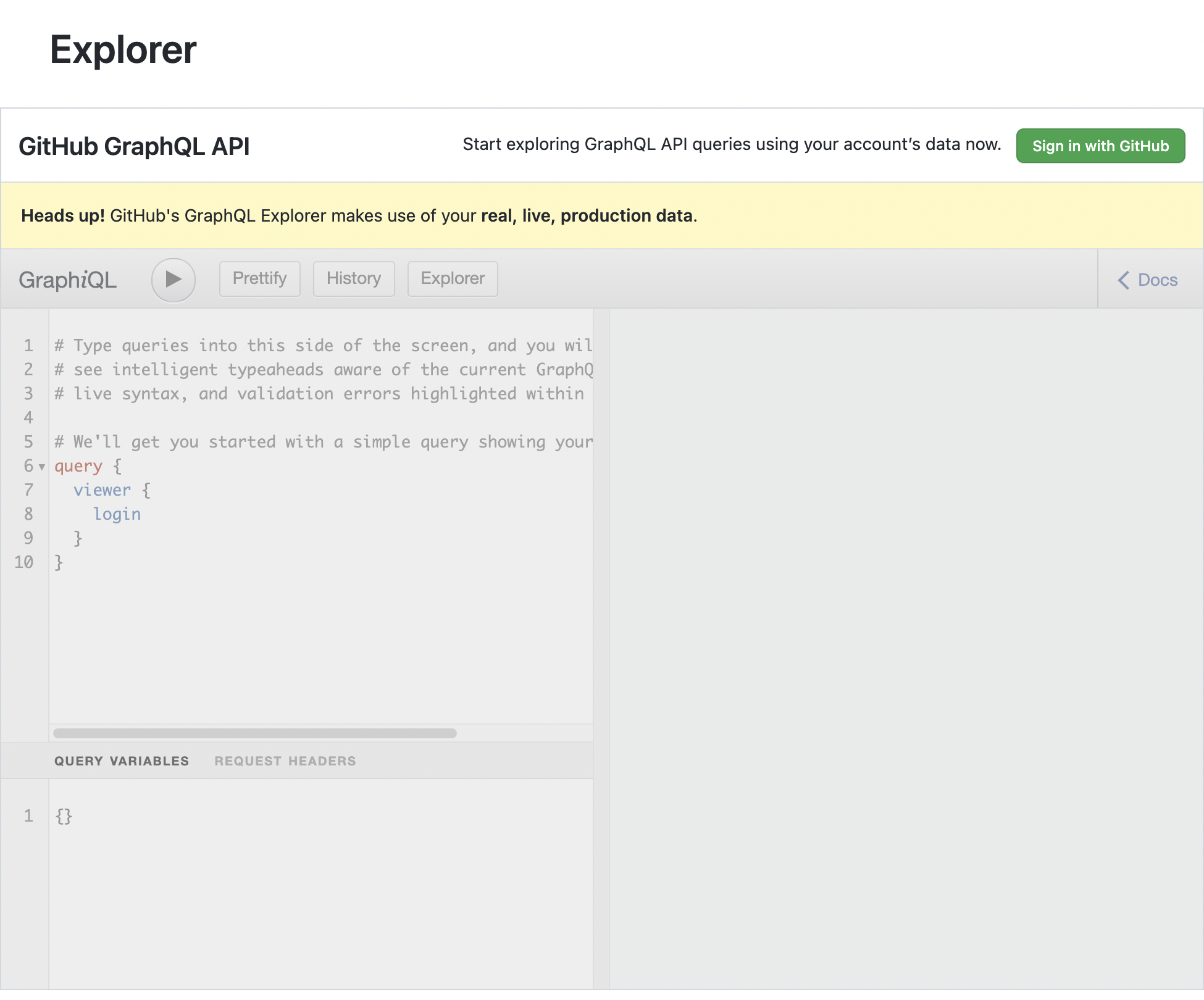Click line number 10 in the gutter
Image resolution: width=1204 pixels, height=1000 pixels.
pos(24,562)
